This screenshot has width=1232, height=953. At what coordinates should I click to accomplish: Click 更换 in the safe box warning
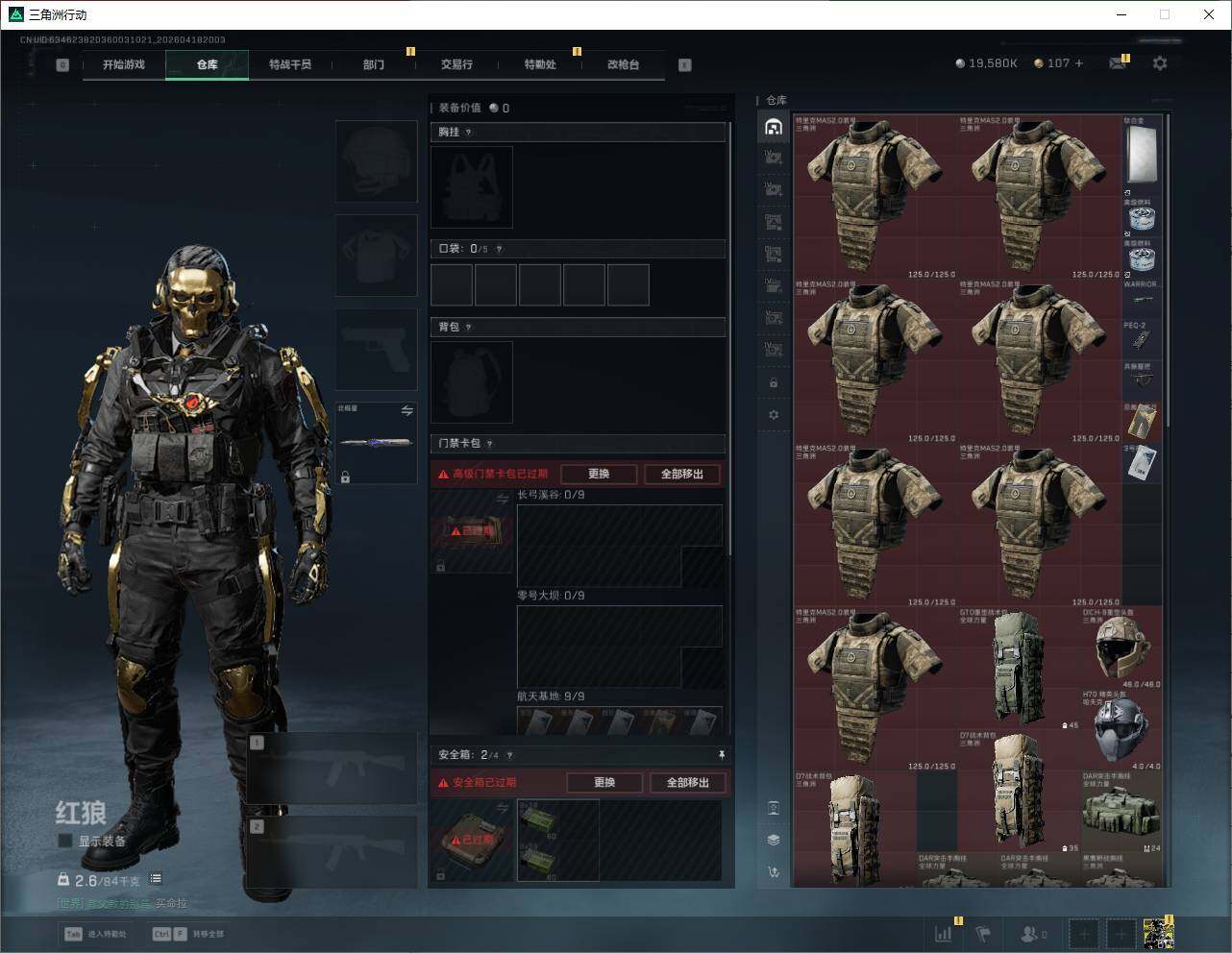(x=604, y=783)
